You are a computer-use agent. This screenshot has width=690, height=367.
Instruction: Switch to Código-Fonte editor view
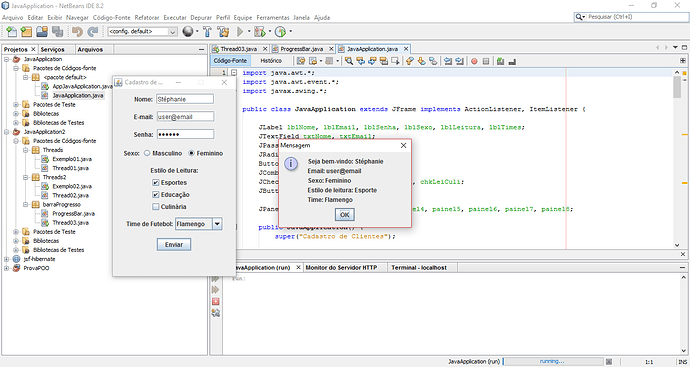point(230,61)
